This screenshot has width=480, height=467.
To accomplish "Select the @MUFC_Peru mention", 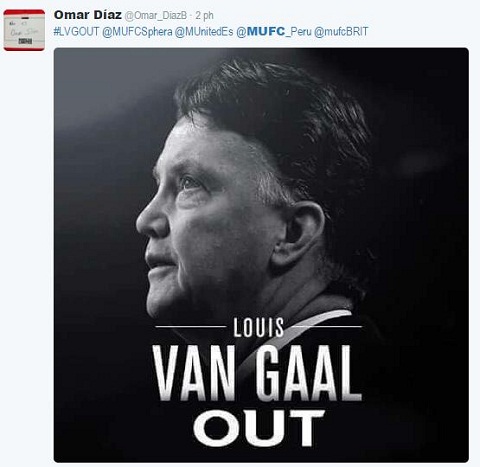I will [x=274, y=32].
